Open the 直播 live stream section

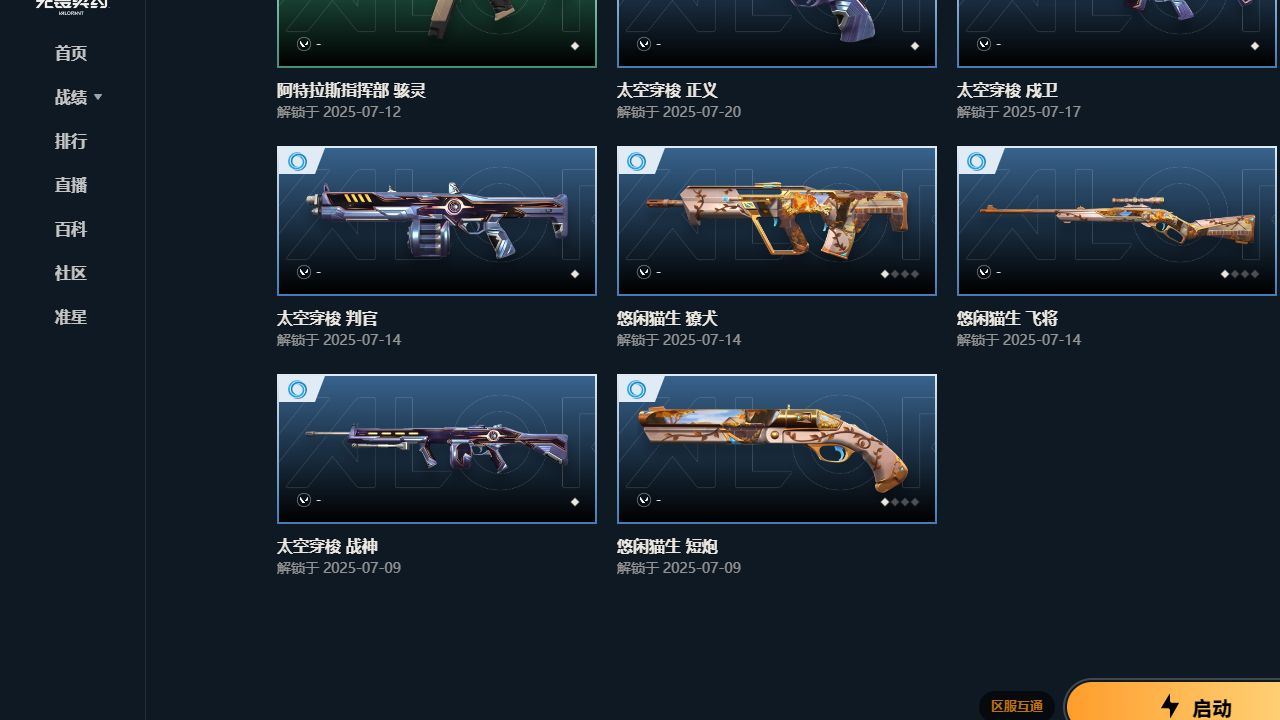[71, 185]
